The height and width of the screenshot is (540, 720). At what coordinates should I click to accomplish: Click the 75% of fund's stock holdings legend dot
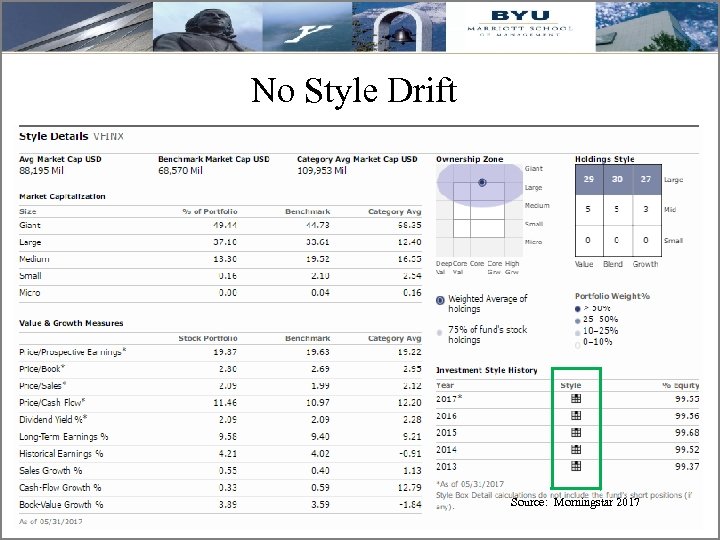[439, 332]
